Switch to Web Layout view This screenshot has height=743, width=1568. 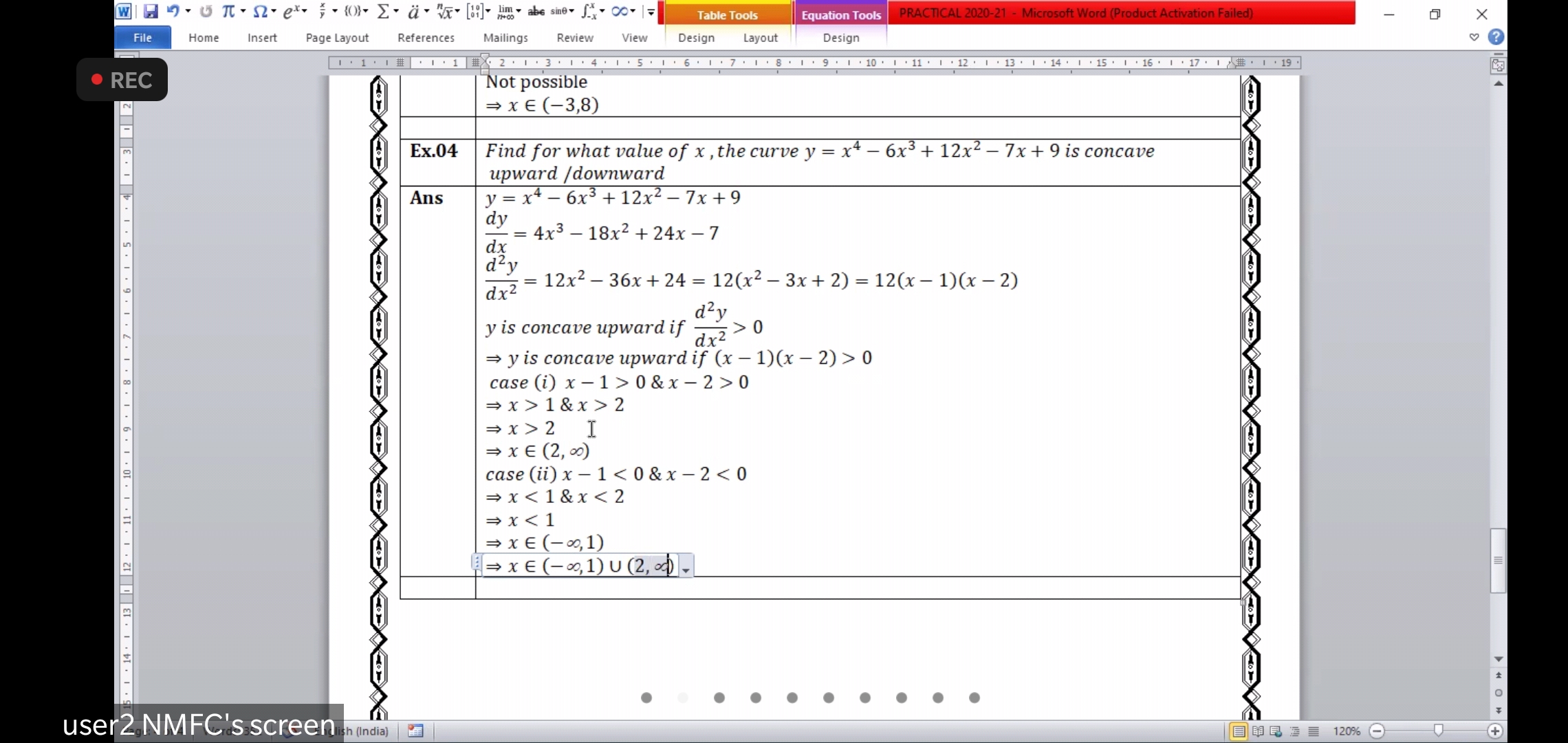(1276, 731)
